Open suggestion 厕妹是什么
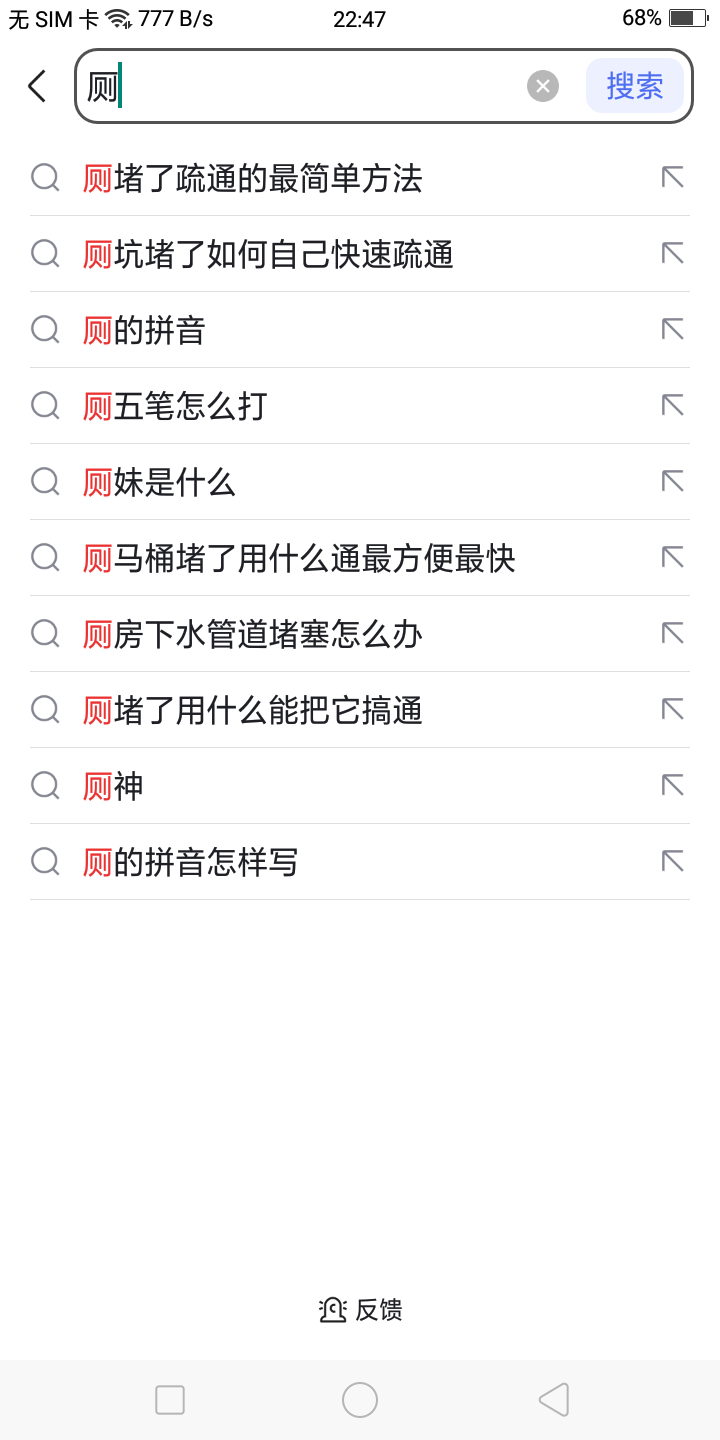This screenshot has height=1440, width=720. click(x=160, y=482)
